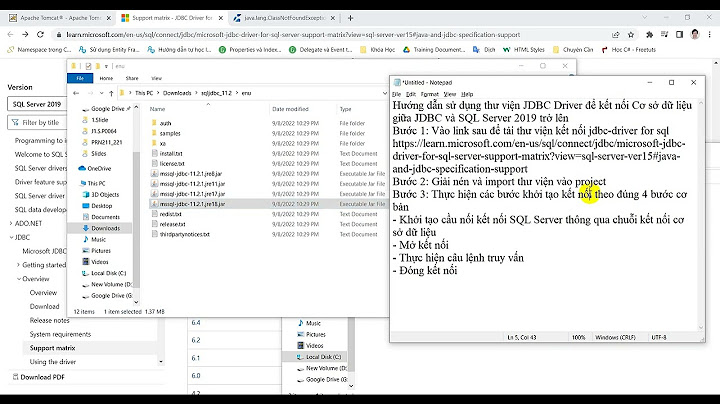Collapse the Overview tree node in sidebar
This screenshot has width=720, height=404.
click(19, 279)
